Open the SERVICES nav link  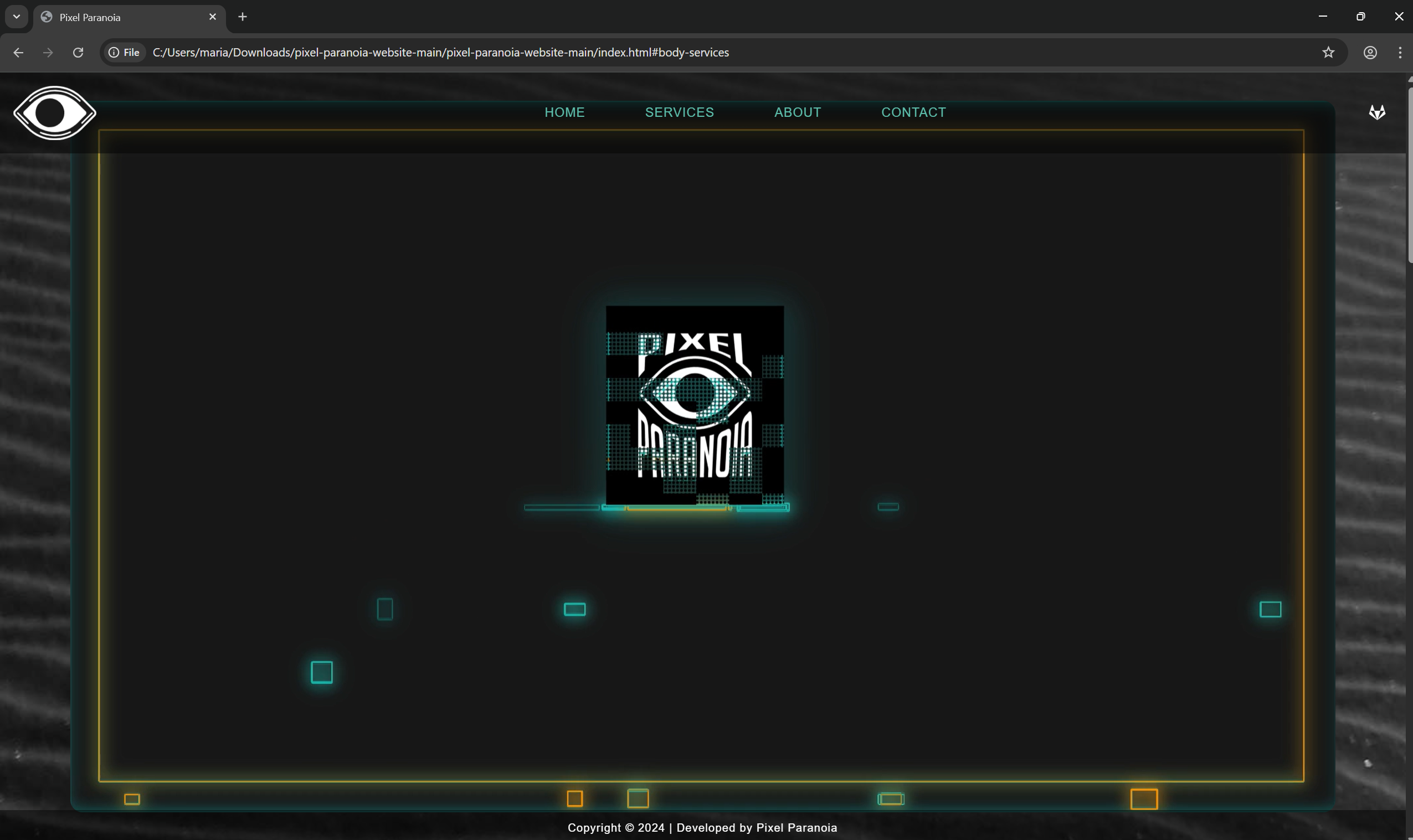point(679,112)
